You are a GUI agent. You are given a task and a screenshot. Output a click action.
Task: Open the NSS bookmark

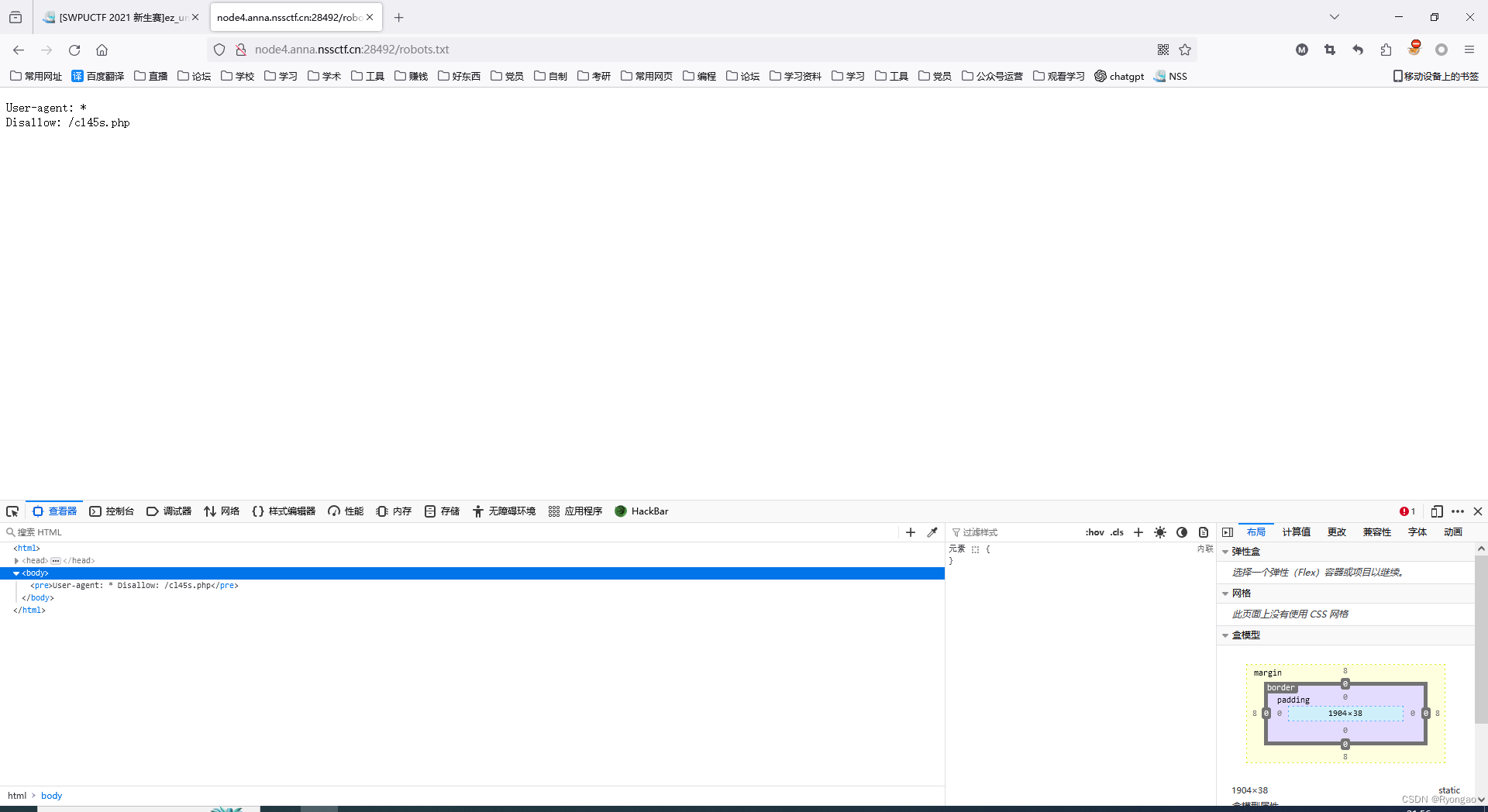1170,76
